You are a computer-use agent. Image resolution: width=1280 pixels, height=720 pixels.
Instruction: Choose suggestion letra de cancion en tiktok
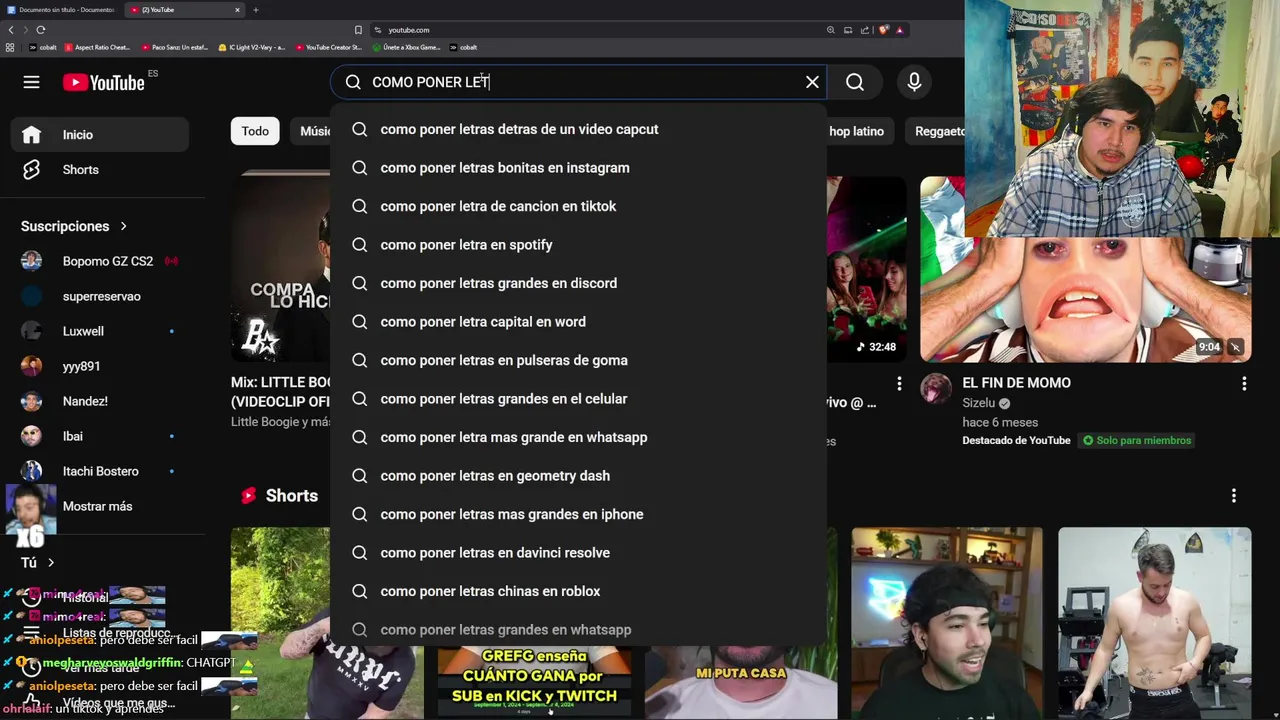coord(578,206)
